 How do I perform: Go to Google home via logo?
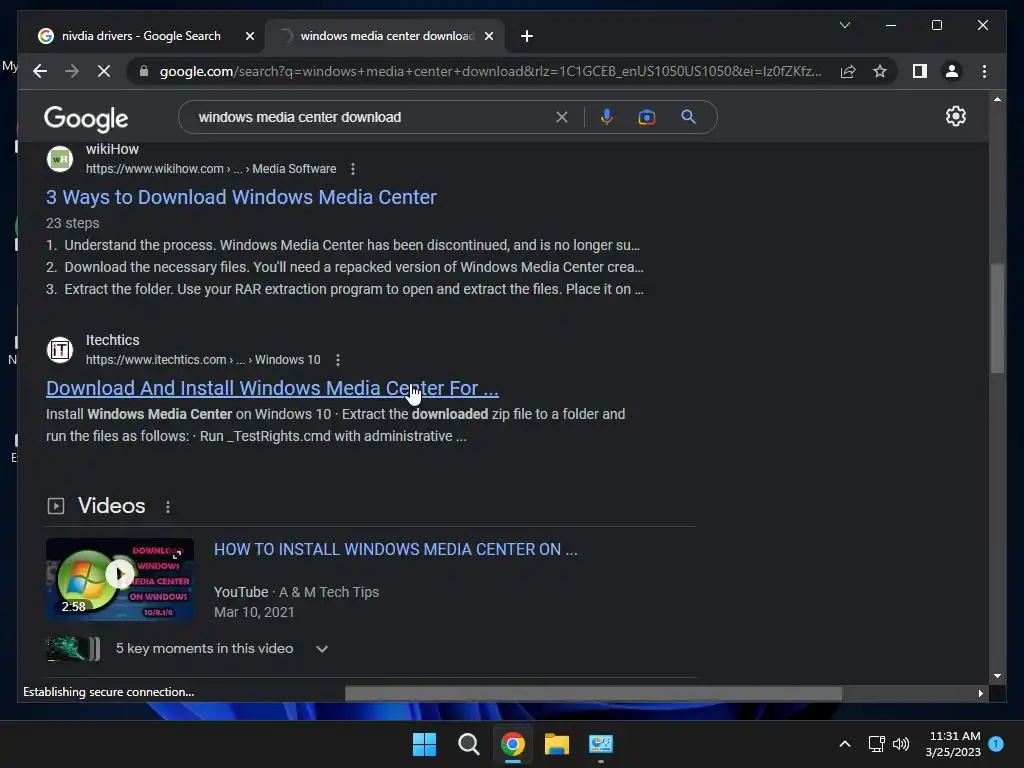coord(86,119)
